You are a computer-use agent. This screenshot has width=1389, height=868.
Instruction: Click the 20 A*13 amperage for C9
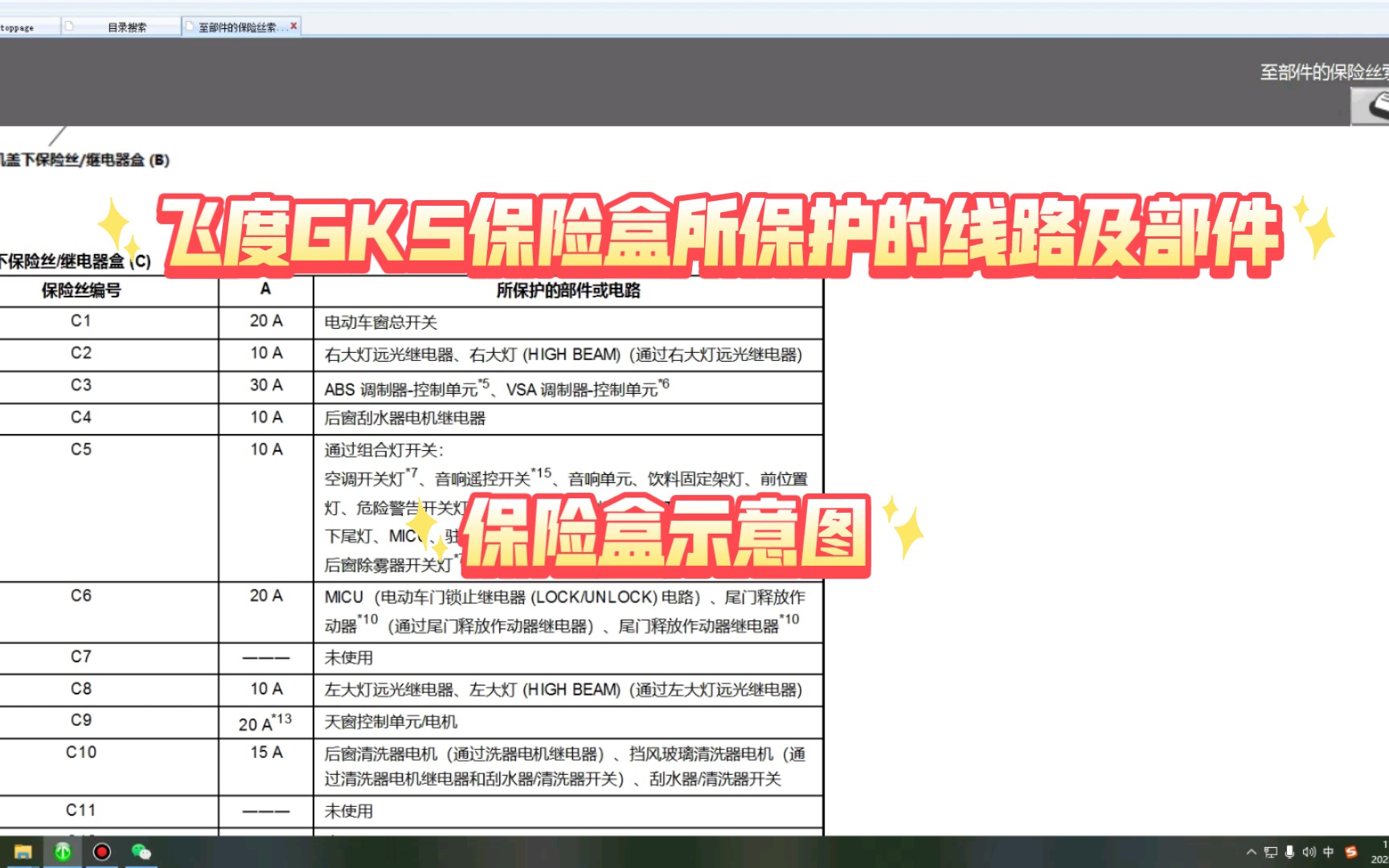click(265, 722)
